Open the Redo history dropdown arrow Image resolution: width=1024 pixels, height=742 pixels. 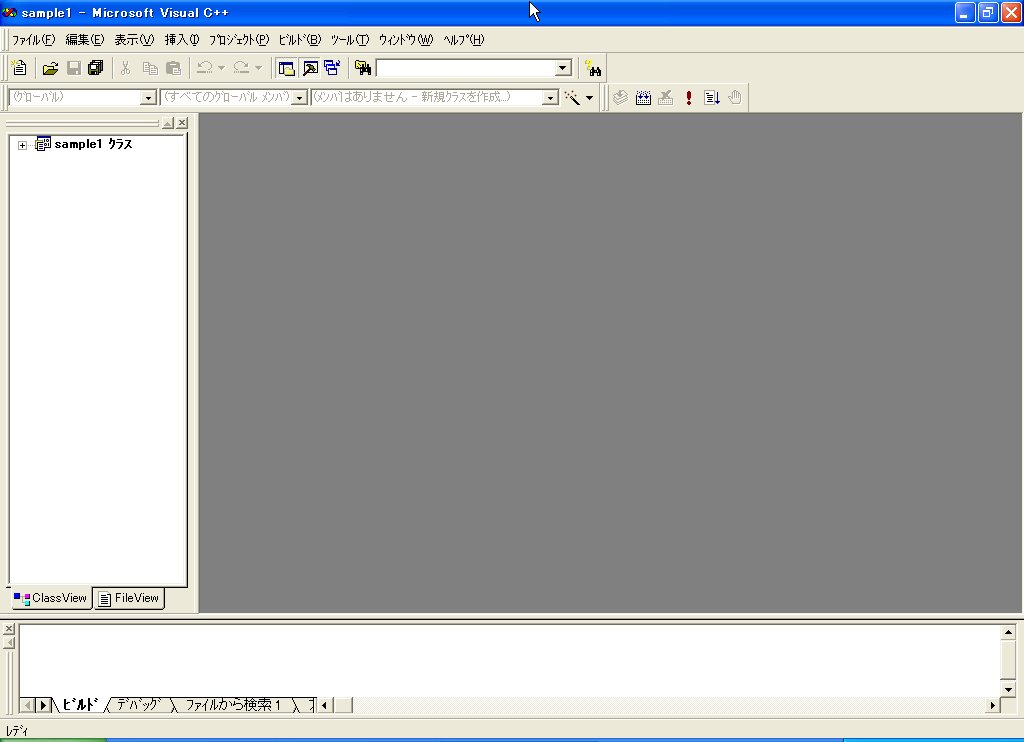[x=259, y=68]
